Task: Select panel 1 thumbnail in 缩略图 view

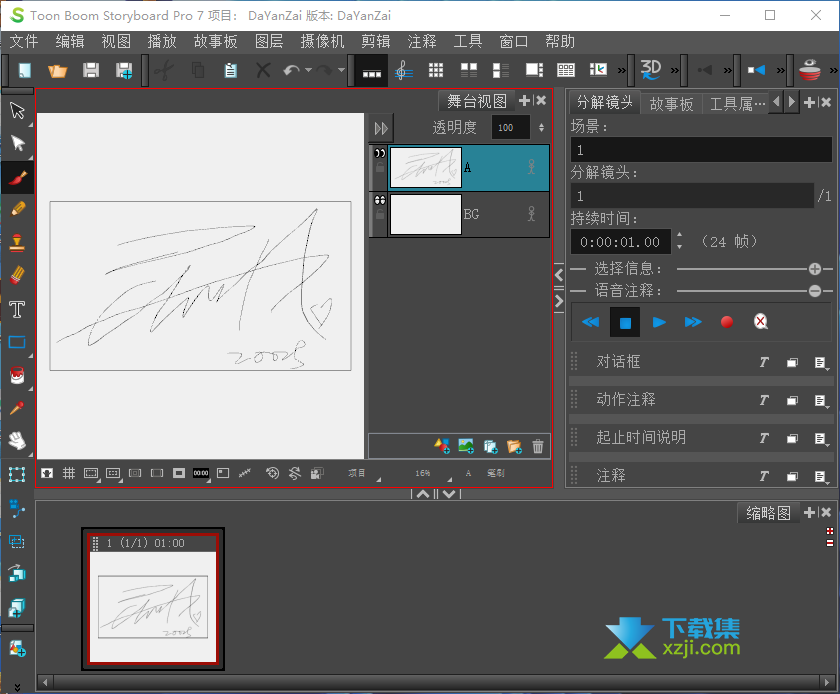Action: (x=153, y=599)
